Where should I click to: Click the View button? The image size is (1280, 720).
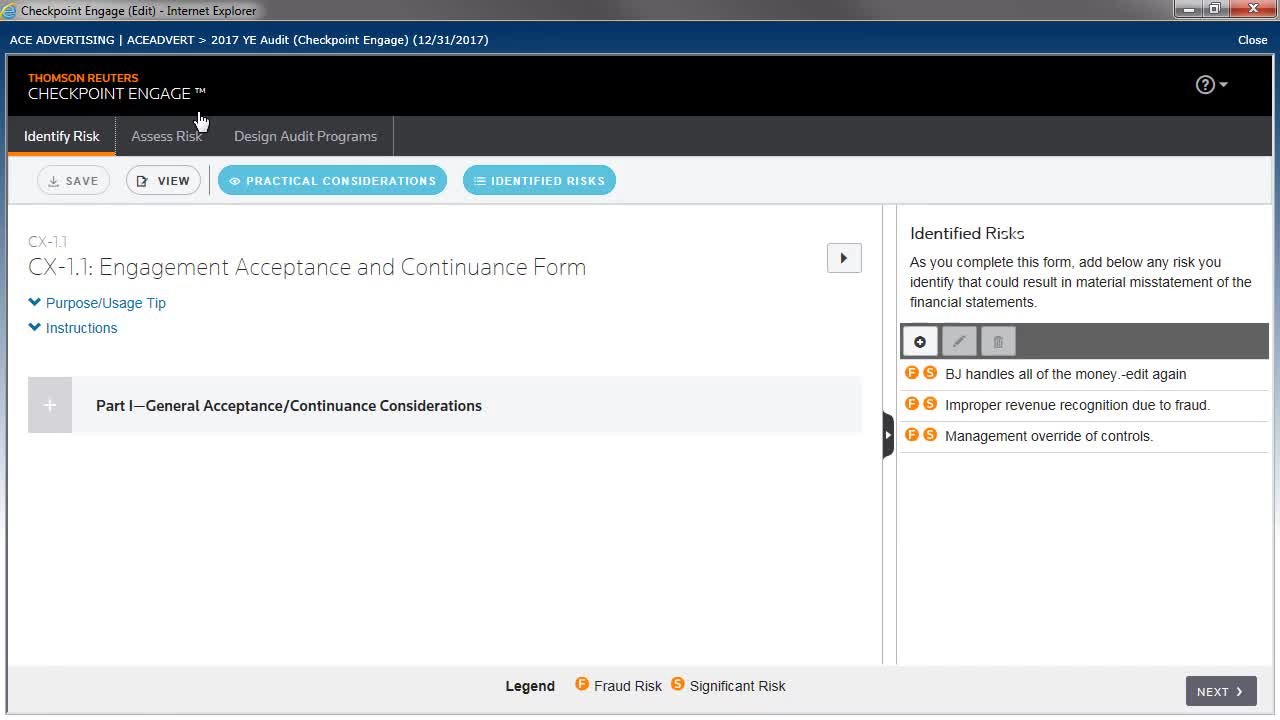pyautogui.click(x=163, y=181)
